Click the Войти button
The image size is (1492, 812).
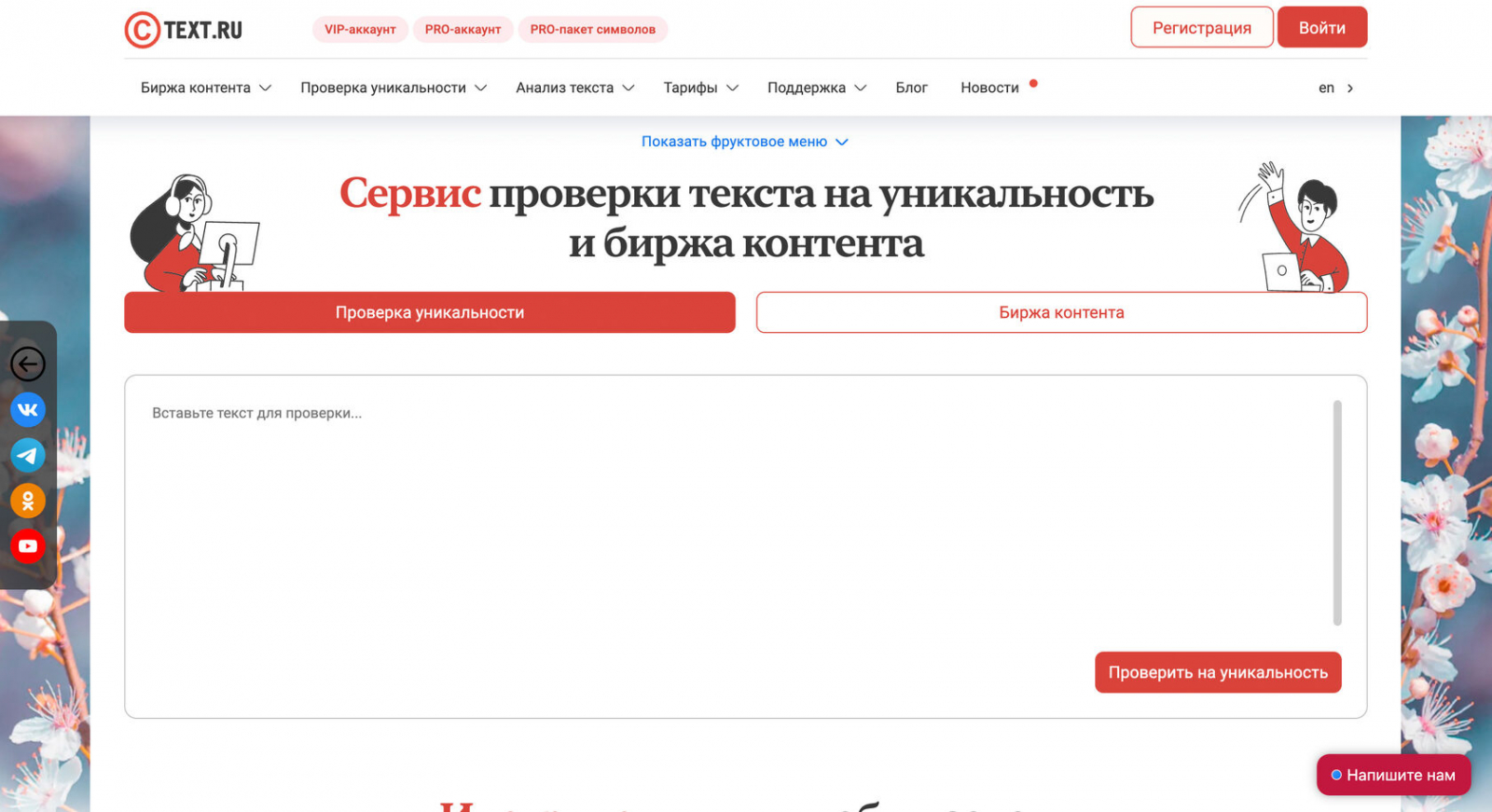tap(1322, 27)
